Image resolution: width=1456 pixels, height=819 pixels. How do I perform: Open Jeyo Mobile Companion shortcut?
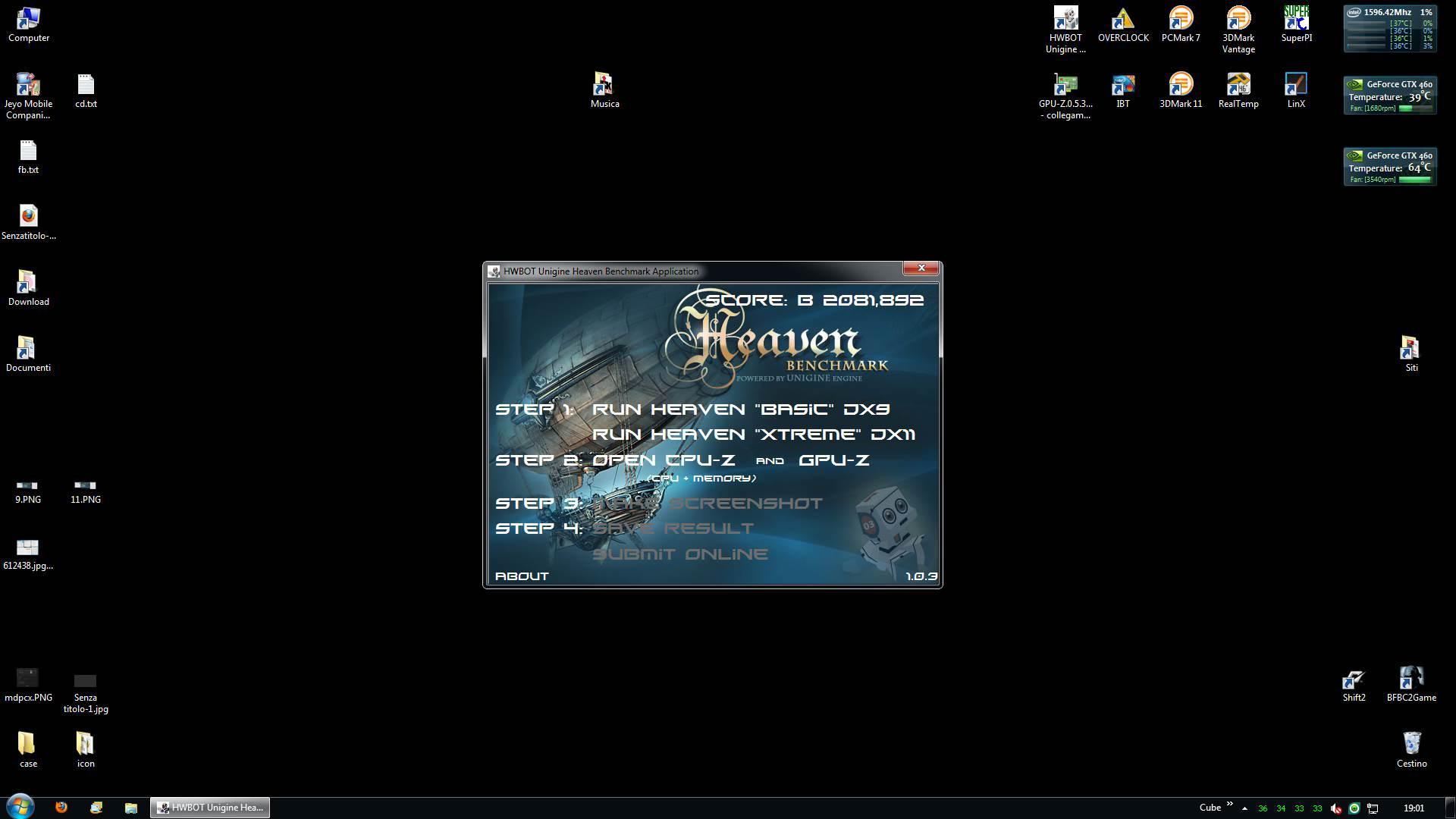point(28,96)
